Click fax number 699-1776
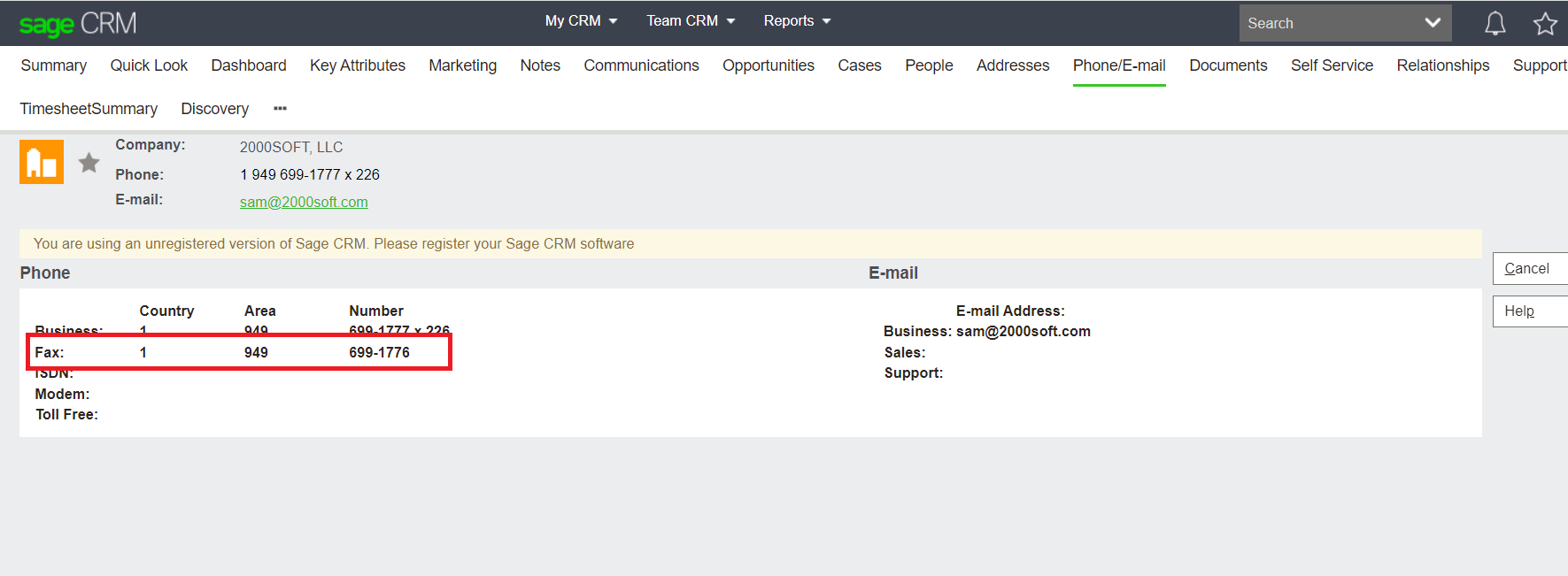 pos(379,352)
